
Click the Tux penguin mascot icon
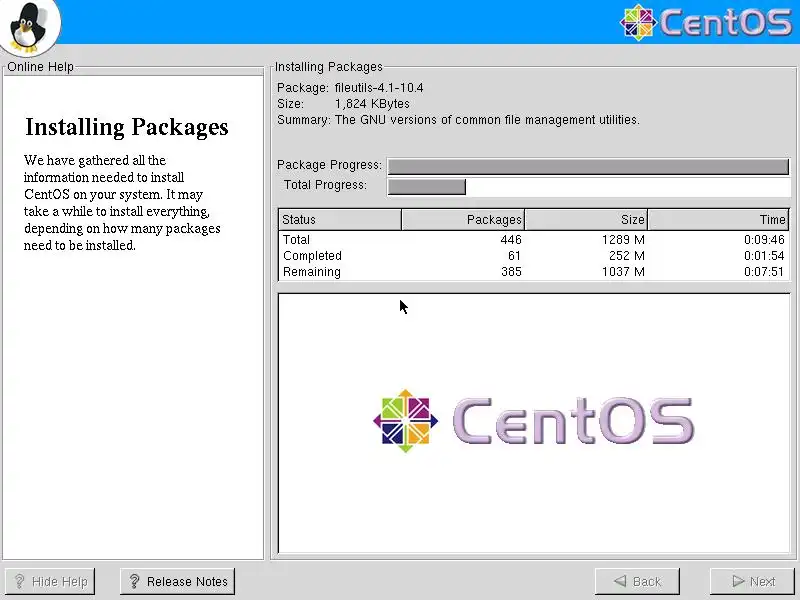tap(30, 27)
